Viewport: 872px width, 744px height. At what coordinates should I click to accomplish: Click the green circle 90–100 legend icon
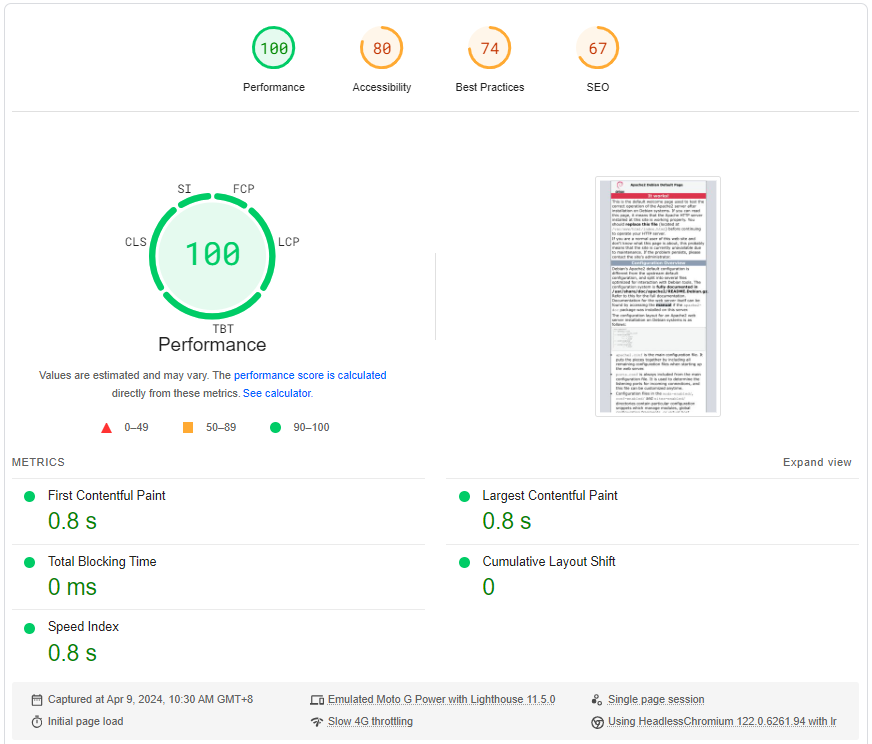pos(275,427)
